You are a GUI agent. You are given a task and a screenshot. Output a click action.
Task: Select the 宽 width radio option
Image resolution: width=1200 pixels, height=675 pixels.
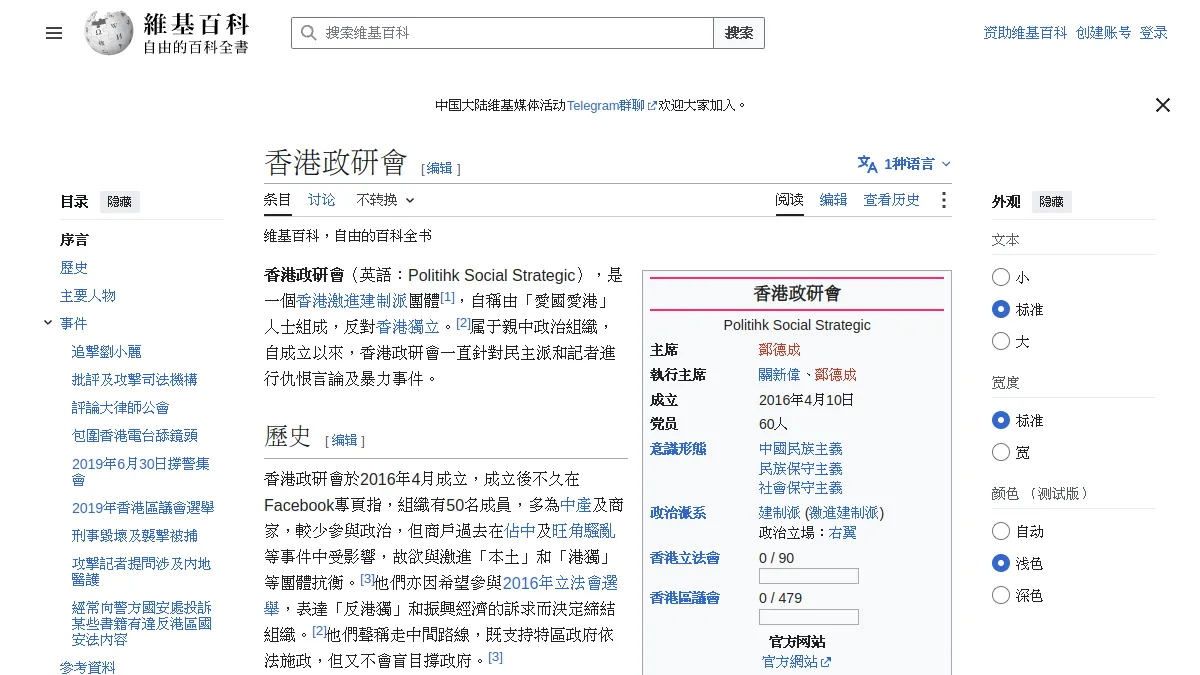(1001, 452)
